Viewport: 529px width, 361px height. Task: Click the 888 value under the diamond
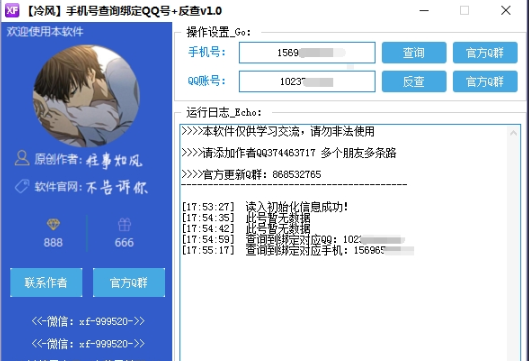tap(53, 242)
